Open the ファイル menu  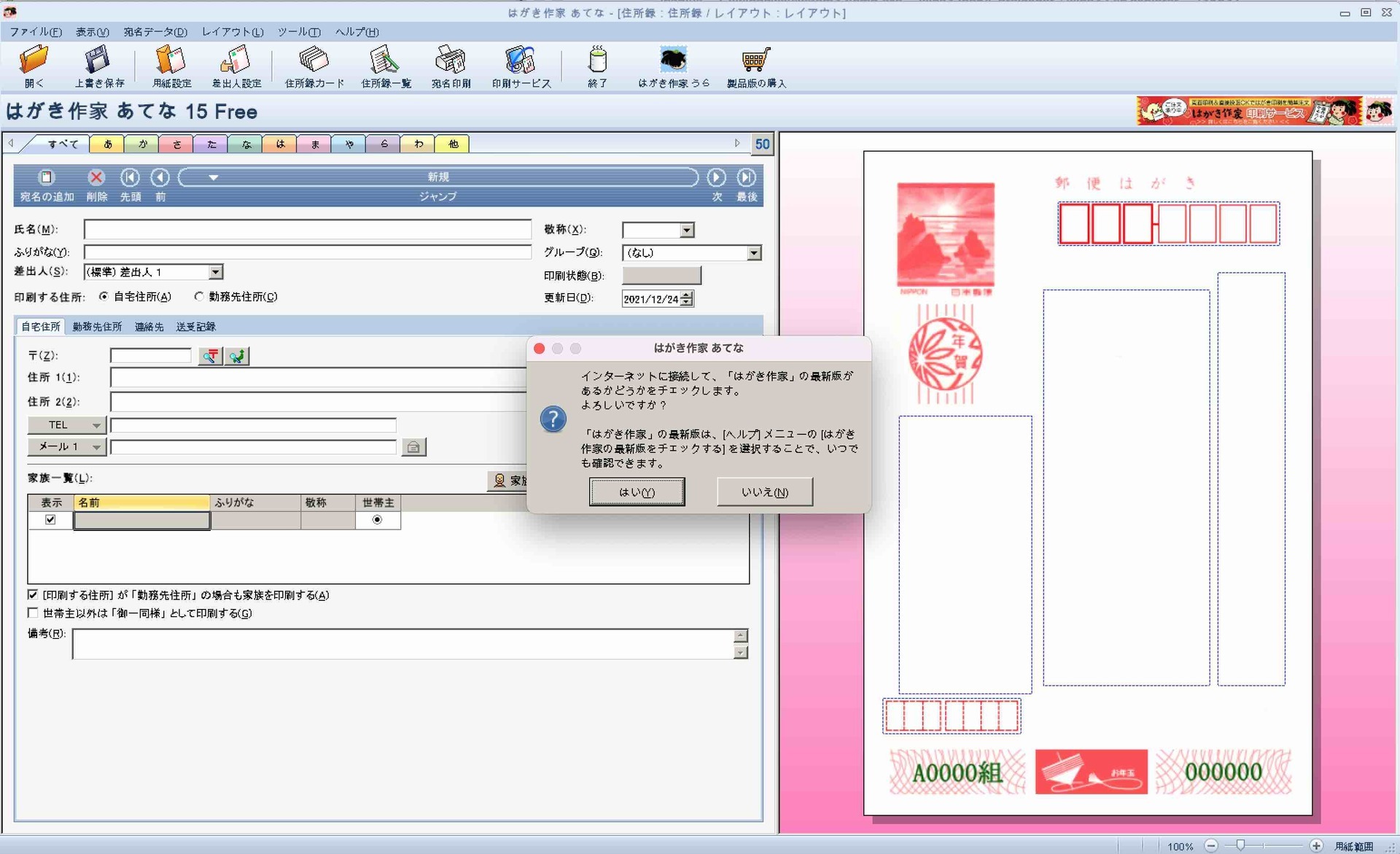coord(36,32)
